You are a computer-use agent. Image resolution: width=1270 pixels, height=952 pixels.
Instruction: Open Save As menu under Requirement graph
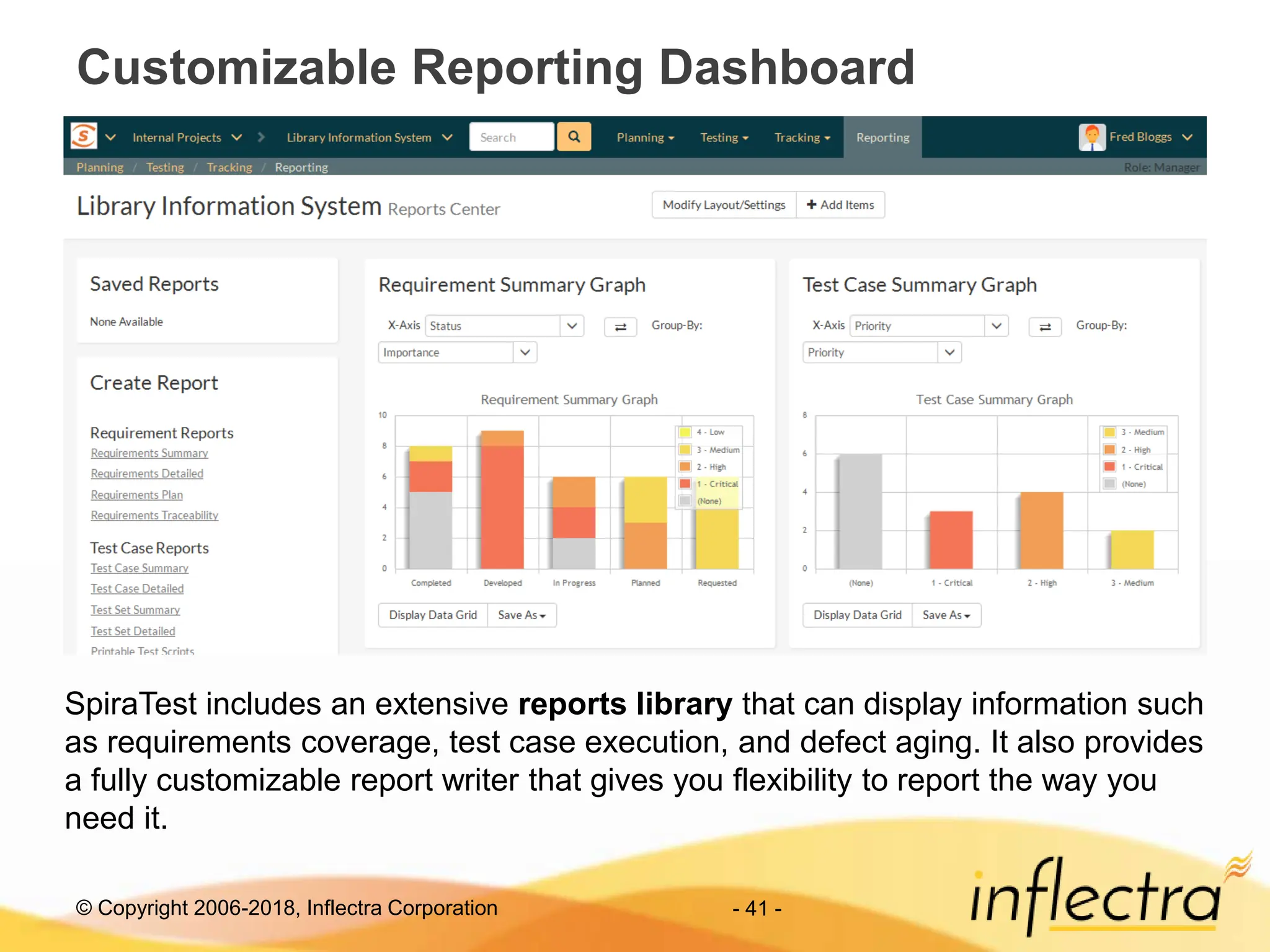pyautogui.click(x=522, y=615)
